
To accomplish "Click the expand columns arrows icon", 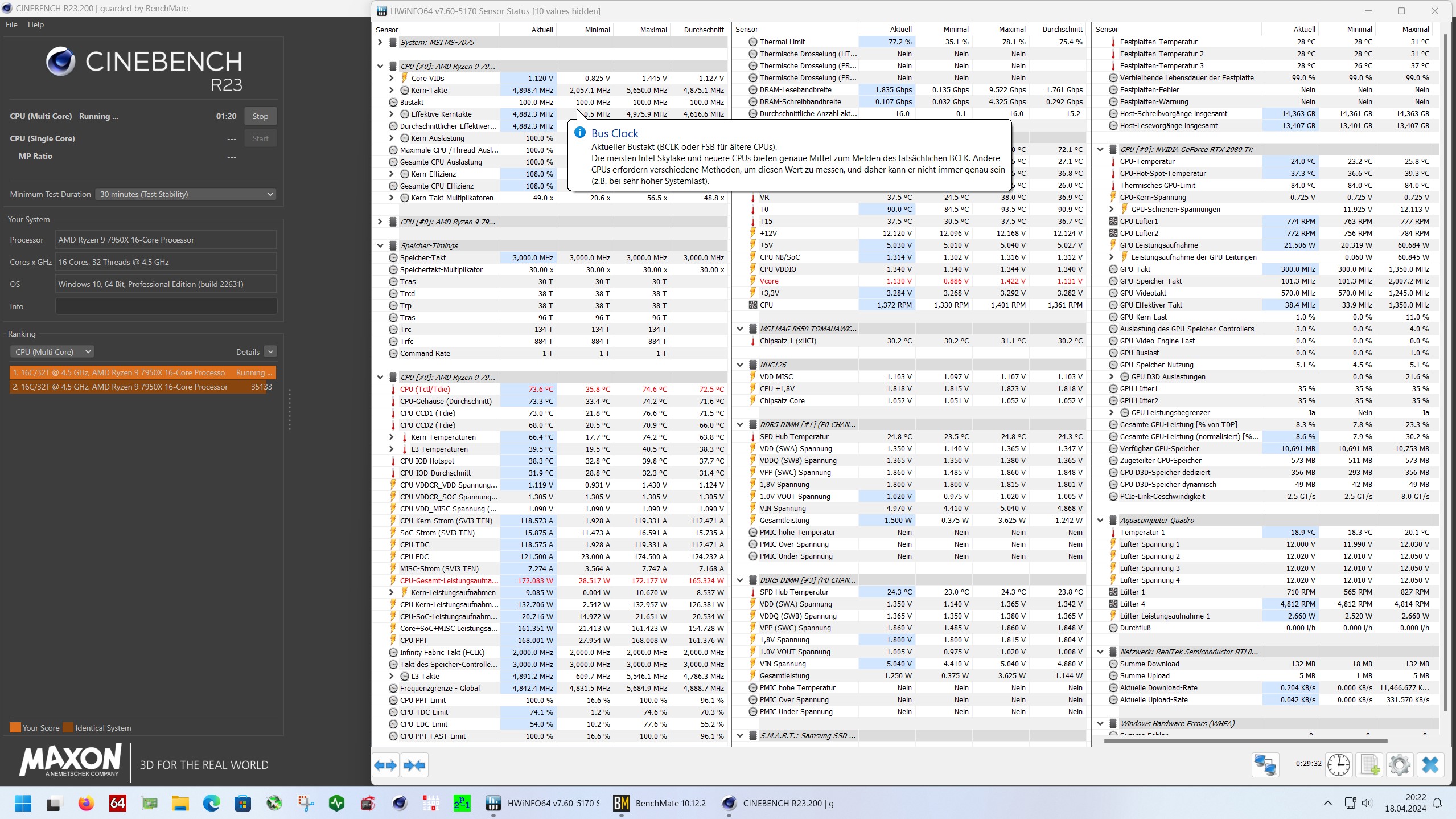I will coord(385,765).
